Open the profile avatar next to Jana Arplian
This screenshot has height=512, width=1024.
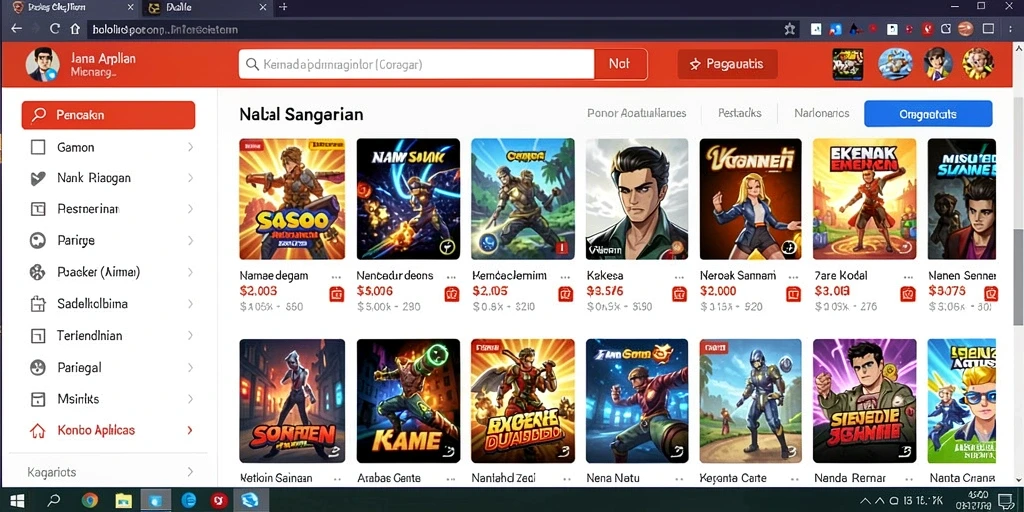[x=42, y=65]
